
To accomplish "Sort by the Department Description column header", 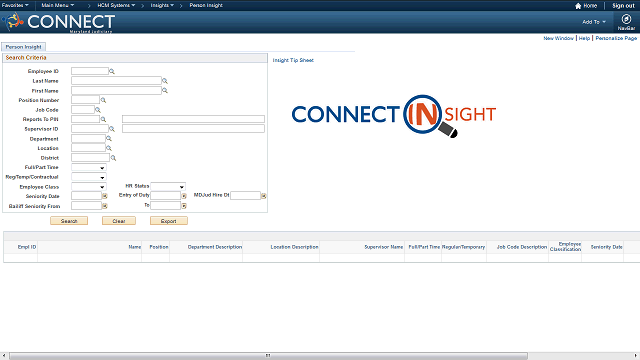I will tap(215, 247).
